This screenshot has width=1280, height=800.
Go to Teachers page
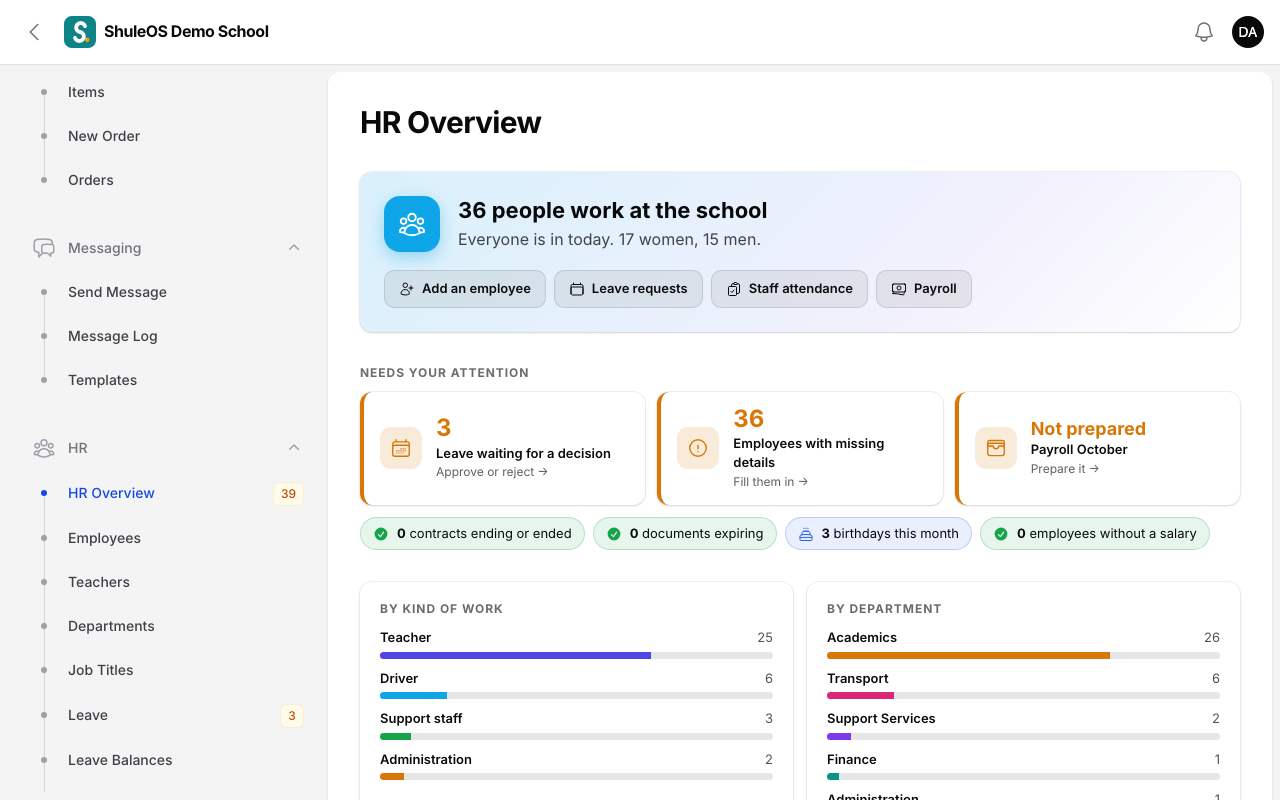pos(99,582)
